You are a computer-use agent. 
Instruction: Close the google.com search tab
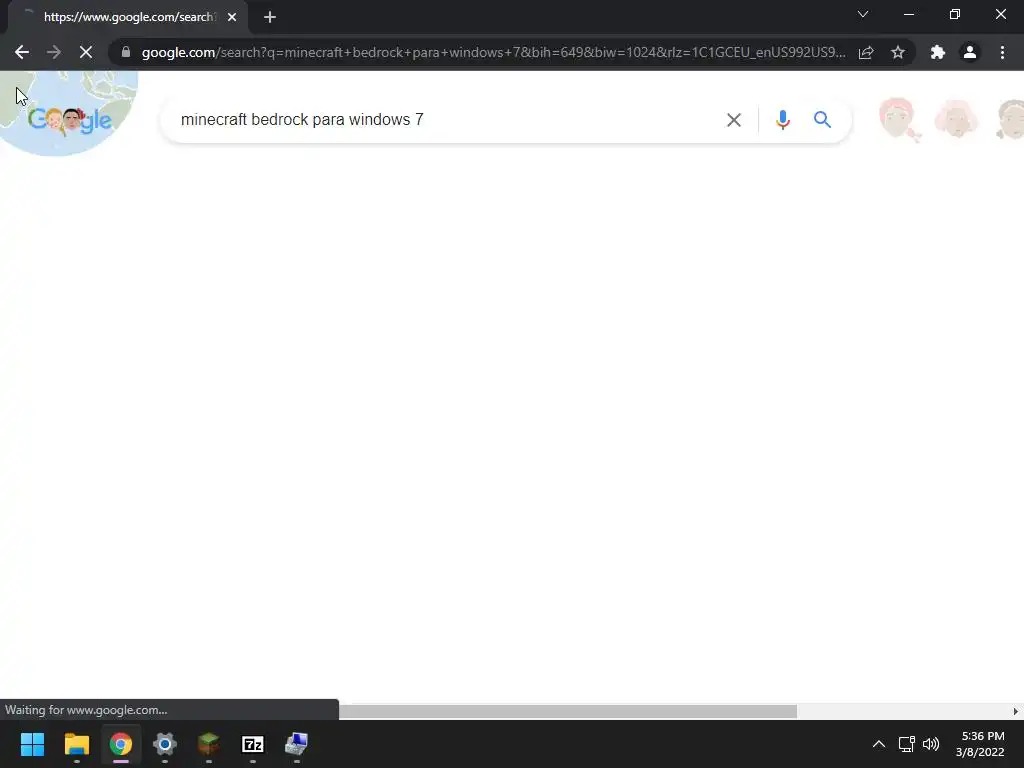point(232,17)
